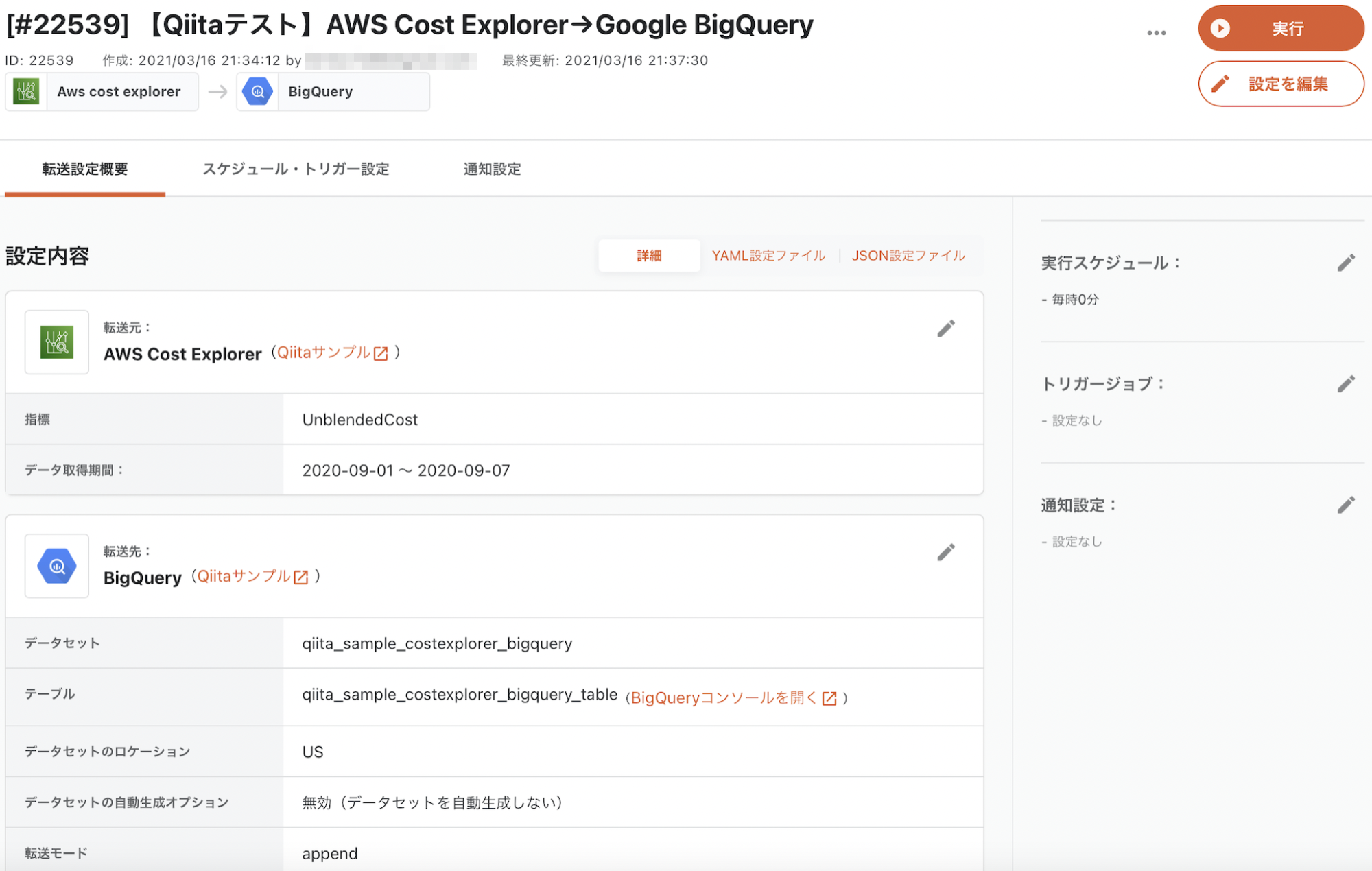Image resolution: width=1372 pixels, height=871 pixels.
Task: Click the US dataset location value
Action: pyautogui.click(x=313, y=752)
